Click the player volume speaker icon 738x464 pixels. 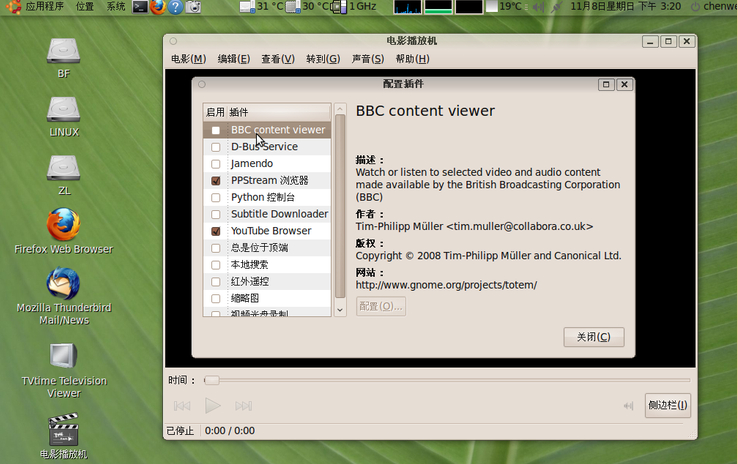click(628, 406)
